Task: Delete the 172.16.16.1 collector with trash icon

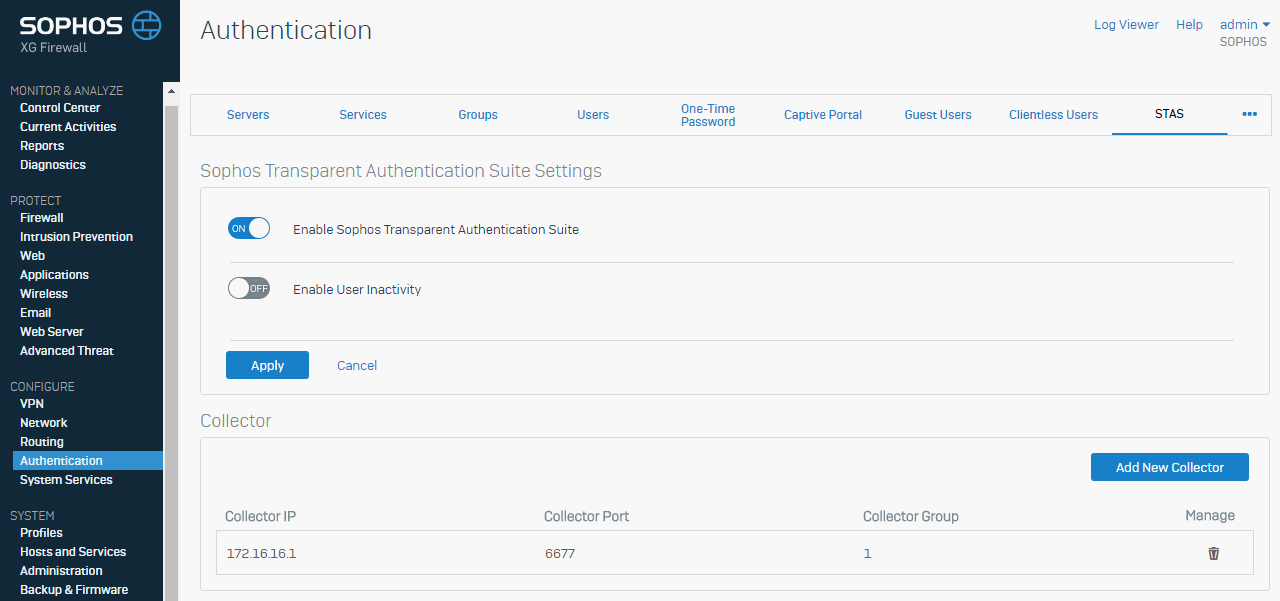Action: click(1213, 553)
